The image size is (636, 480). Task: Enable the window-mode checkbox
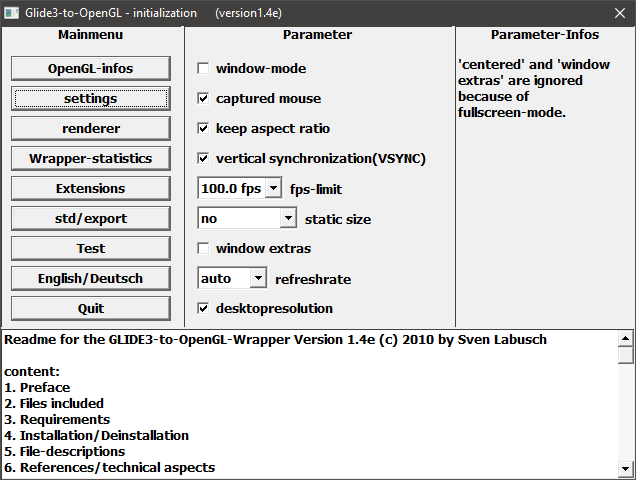(x=204, y=69)
